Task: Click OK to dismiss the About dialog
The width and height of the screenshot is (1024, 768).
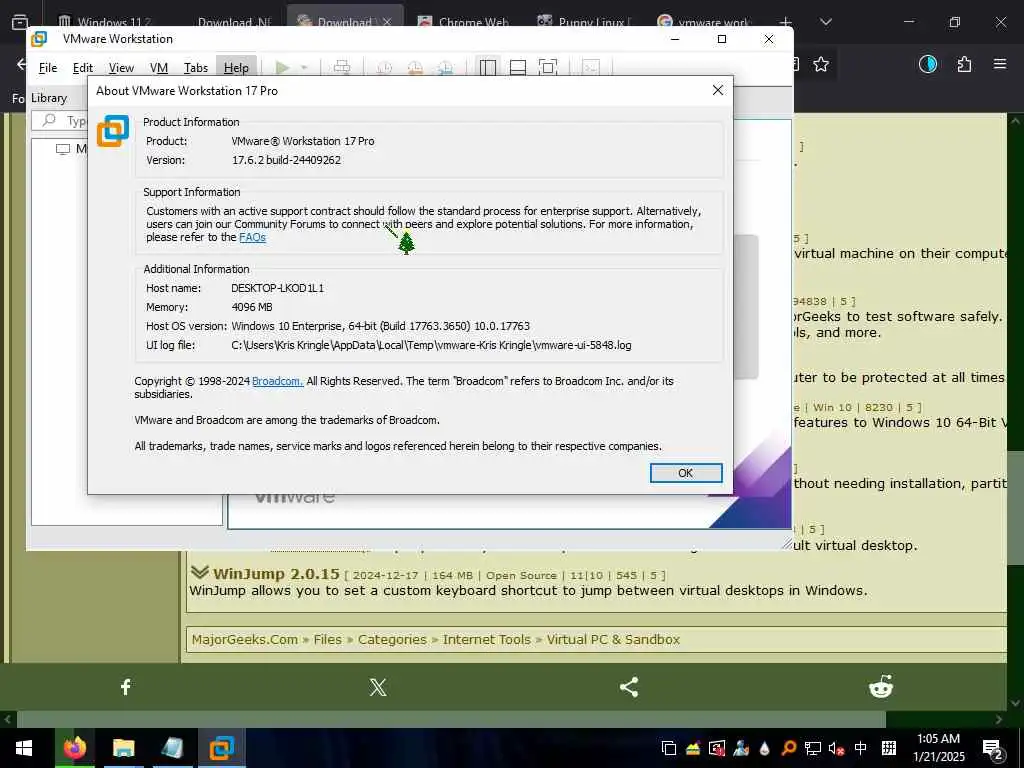Action: [x=686, y=473]
